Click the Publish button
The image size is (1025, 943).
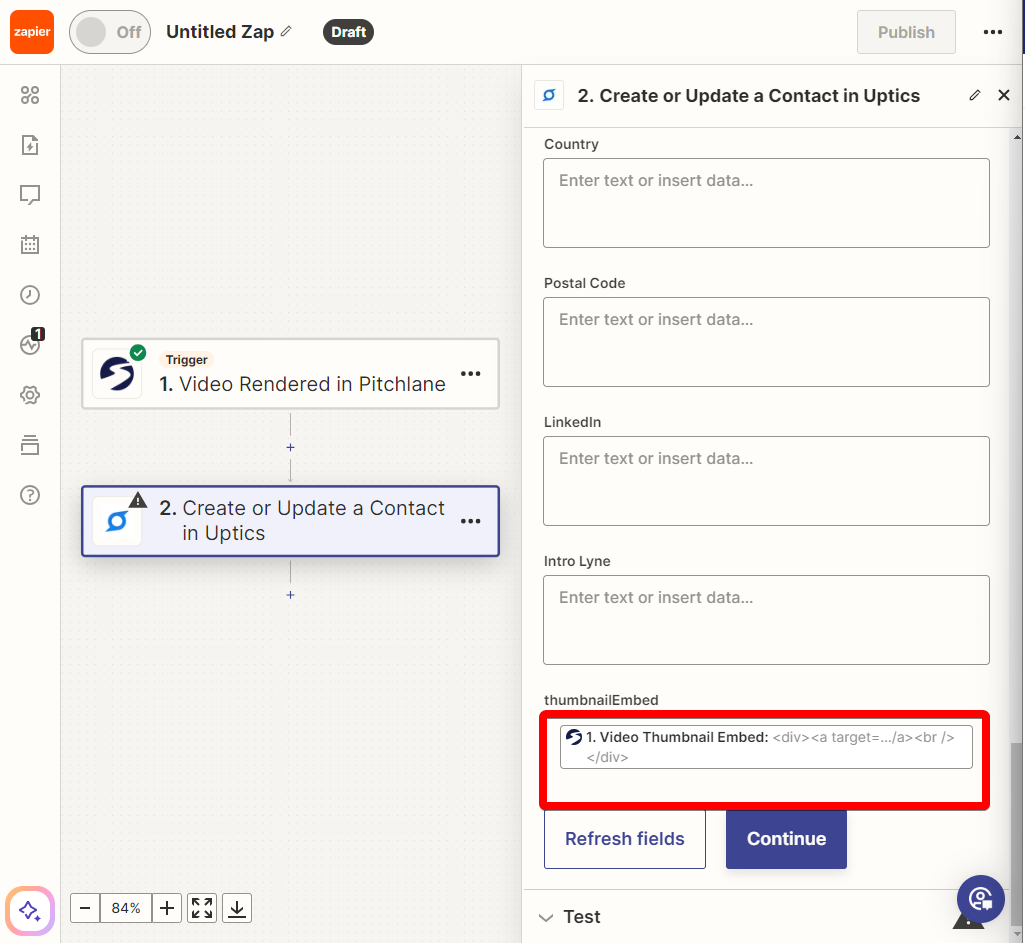pos(906,32)
